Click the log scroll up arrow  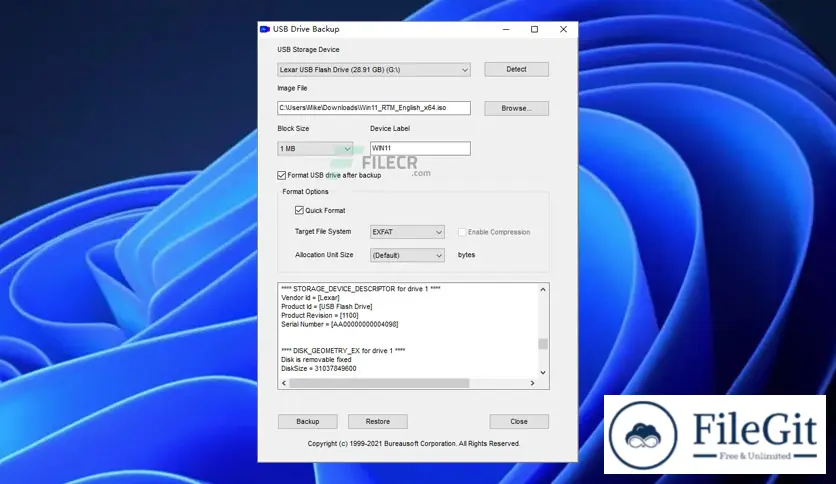tap(543, 289)
